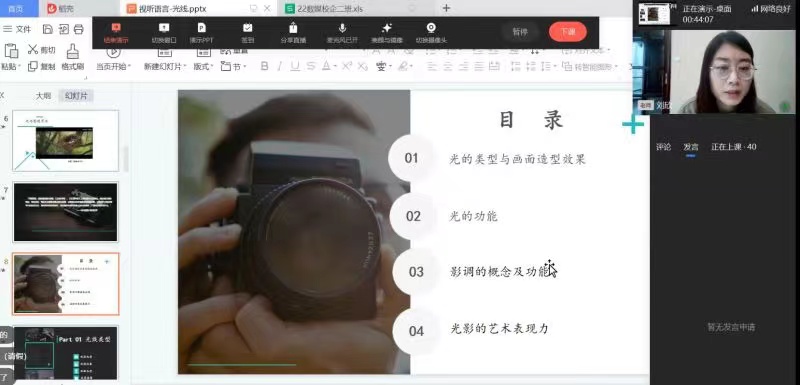This screenshot has width=800, height=385.
Task: Align text right
Action: [x=463, y=66]
